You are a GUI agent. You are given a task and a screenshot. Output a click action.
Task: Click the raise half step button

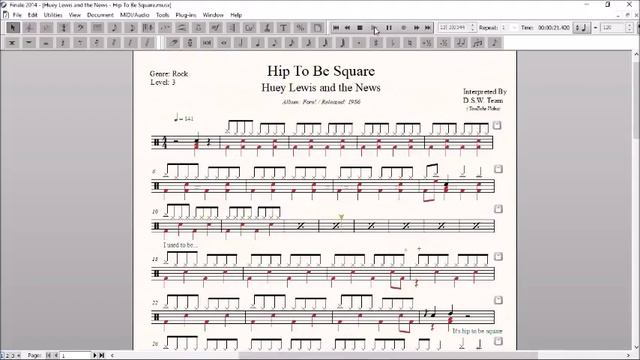(427, 42)
